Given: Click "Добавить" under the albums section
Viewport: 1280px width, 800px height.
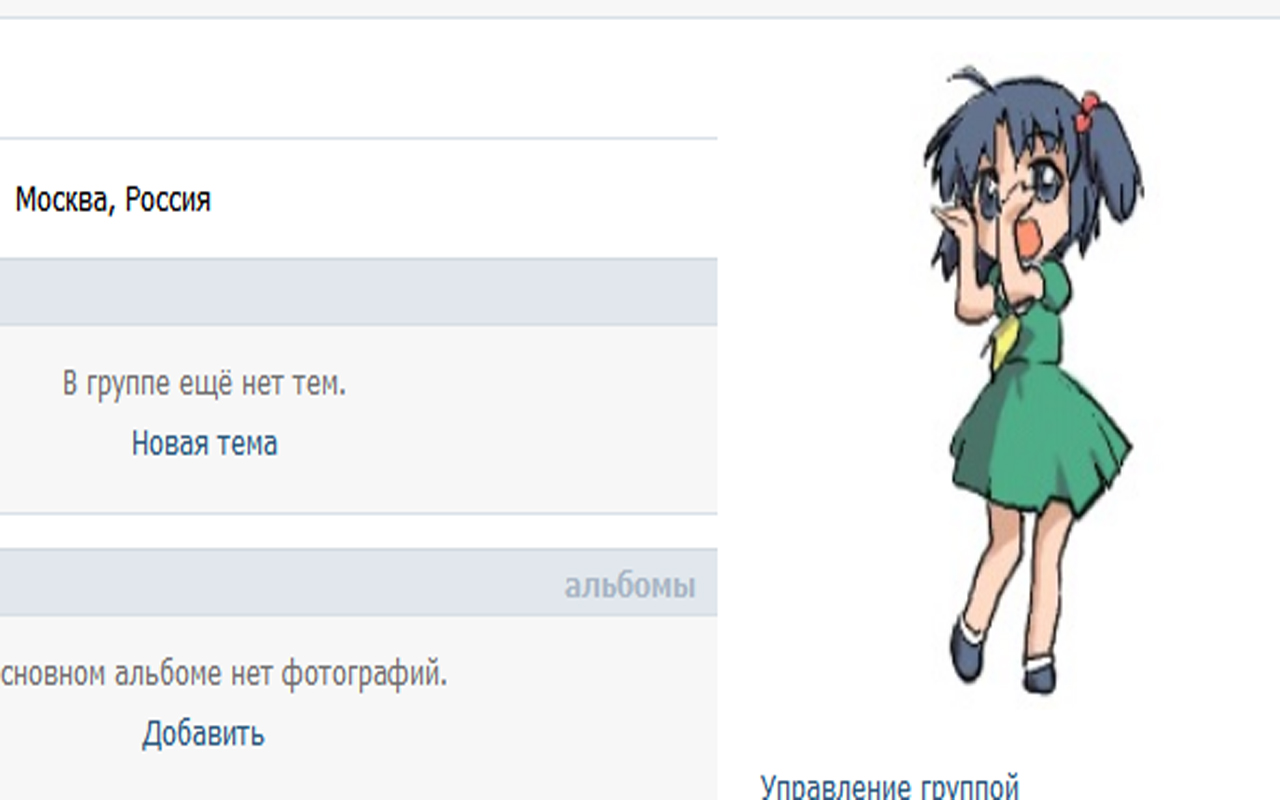Looking at the screenshot, I should (x=203, y=733).
